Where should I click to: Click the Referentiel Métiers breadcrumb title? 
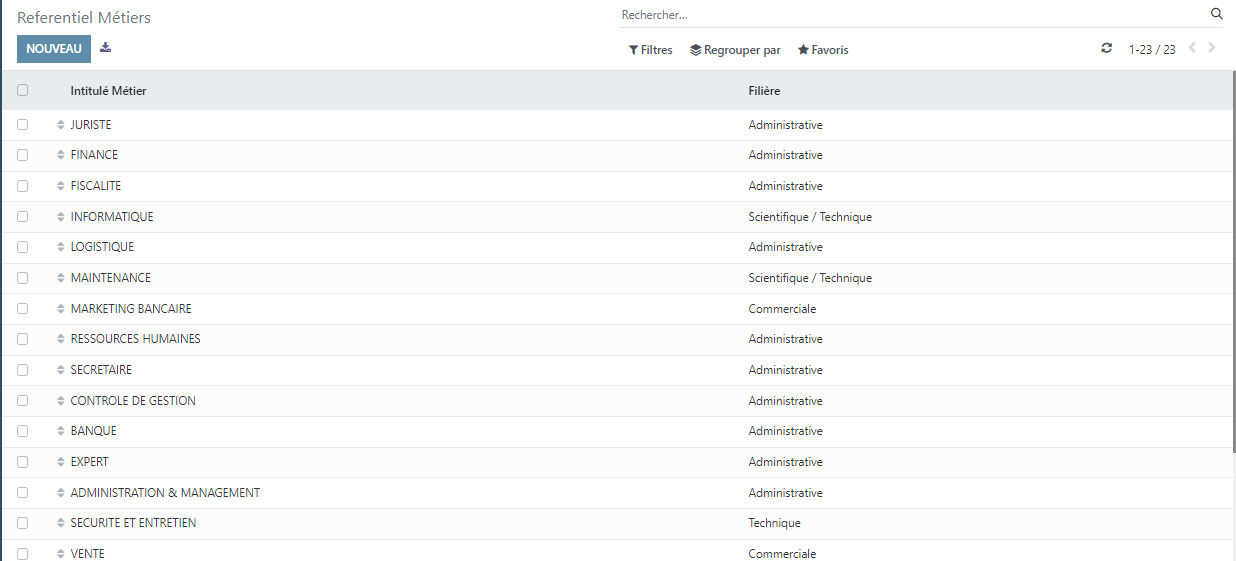(84, 18)
